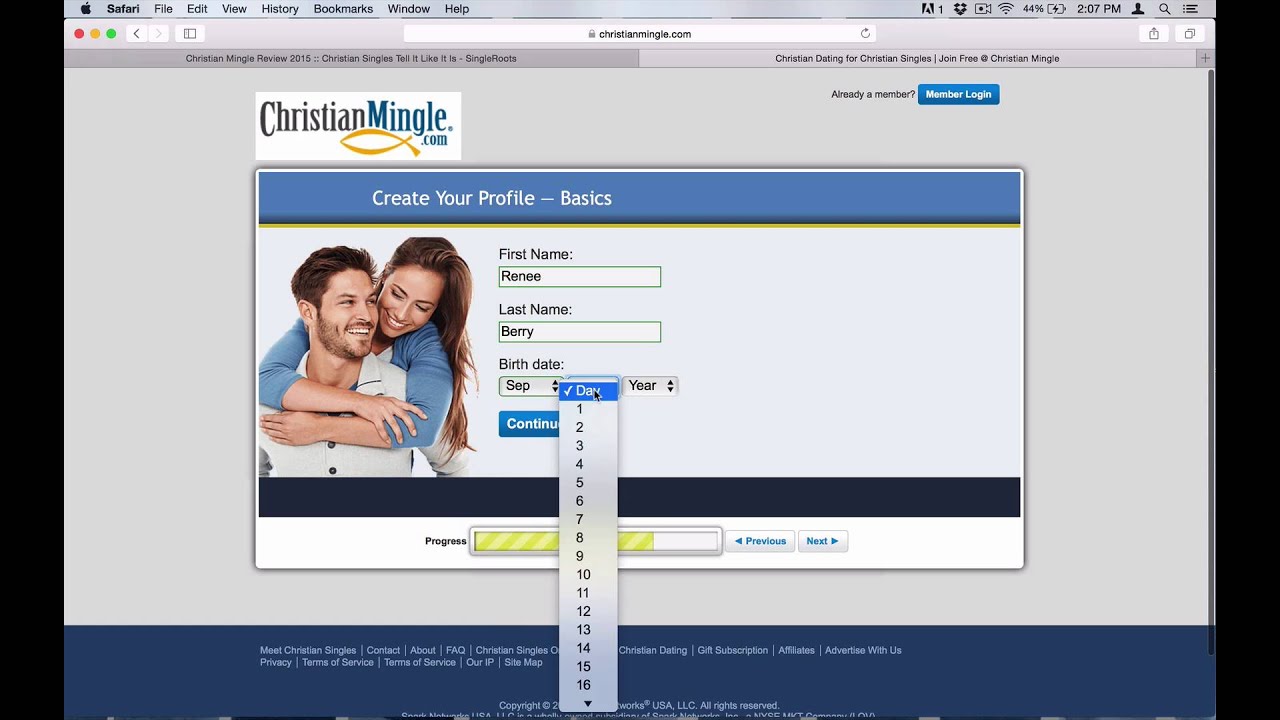Viewport: 1280px width, 720px height.
Task: Select the checked Day option
Action: [588, 391]
